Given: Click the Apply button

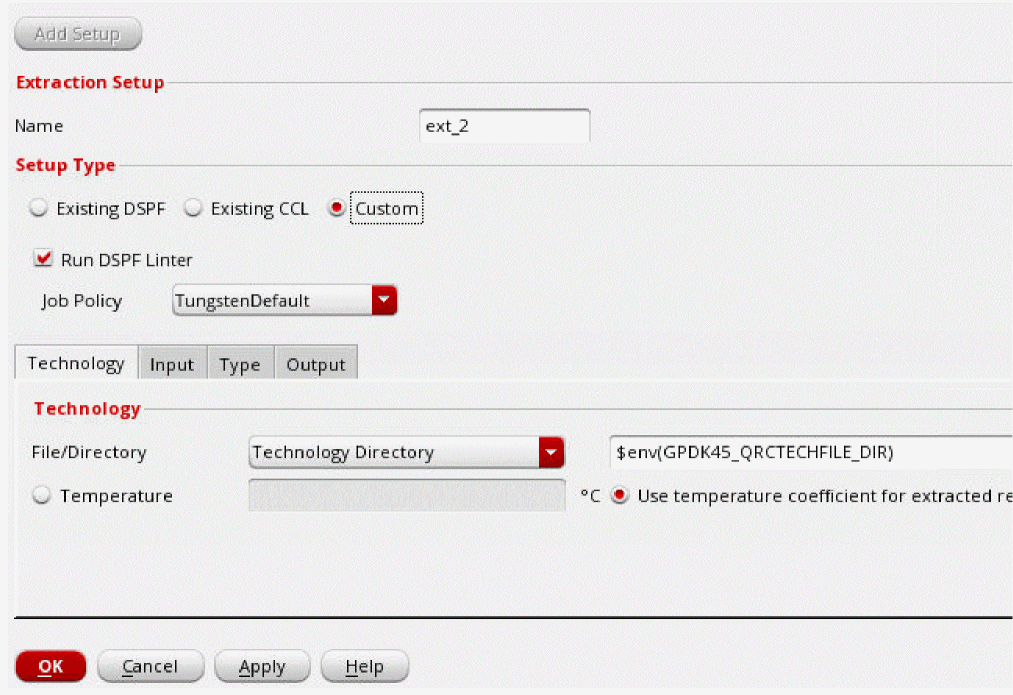Looking at the screenshot, I should (262, 666).
